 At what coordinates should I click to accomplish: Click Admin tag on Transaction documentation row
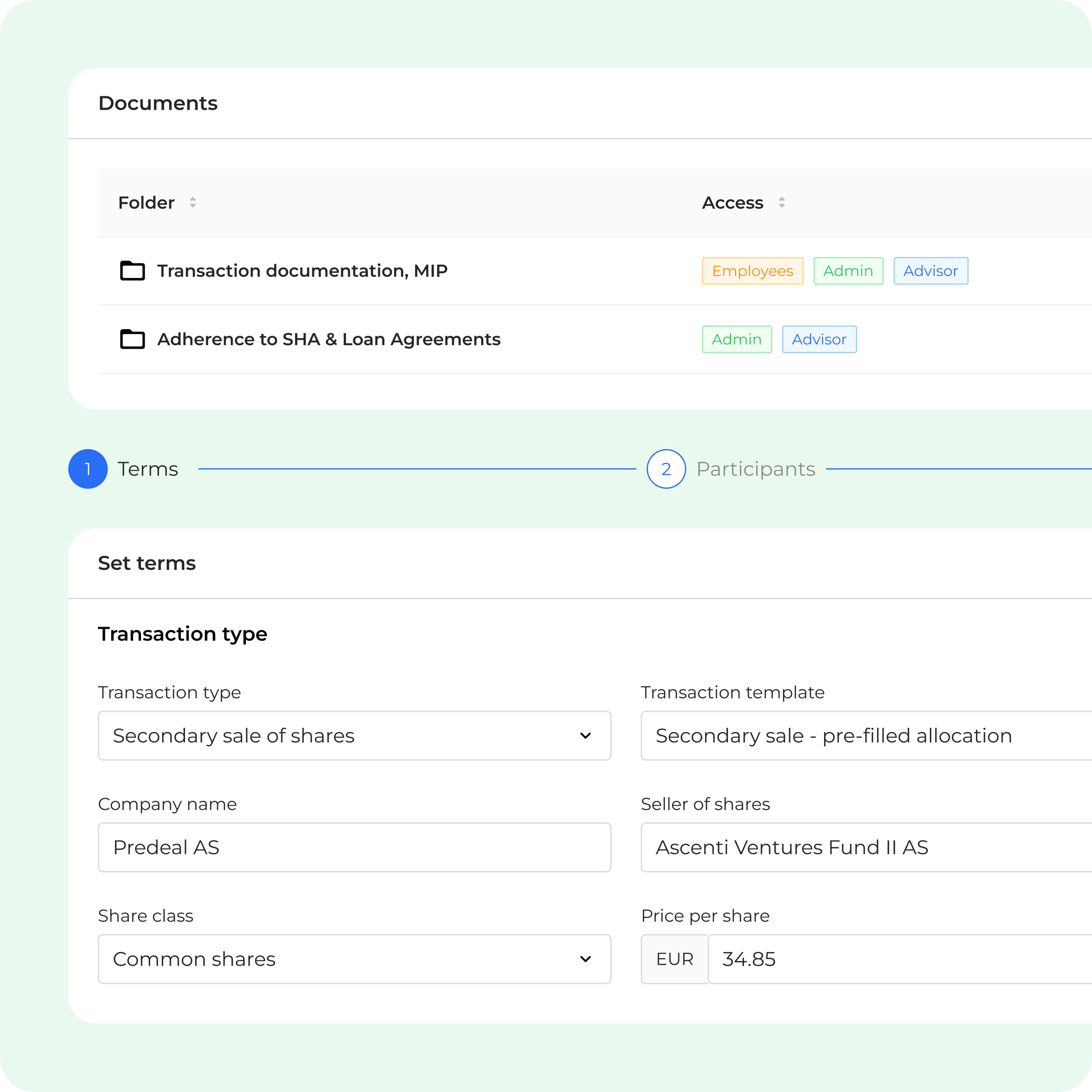click(848, 271)
